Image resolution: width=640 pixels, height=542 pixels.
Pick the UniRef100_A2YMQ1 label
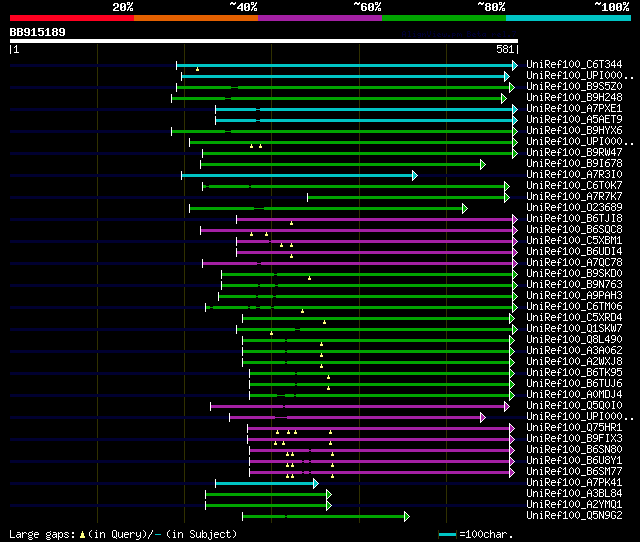pos(574,505)
